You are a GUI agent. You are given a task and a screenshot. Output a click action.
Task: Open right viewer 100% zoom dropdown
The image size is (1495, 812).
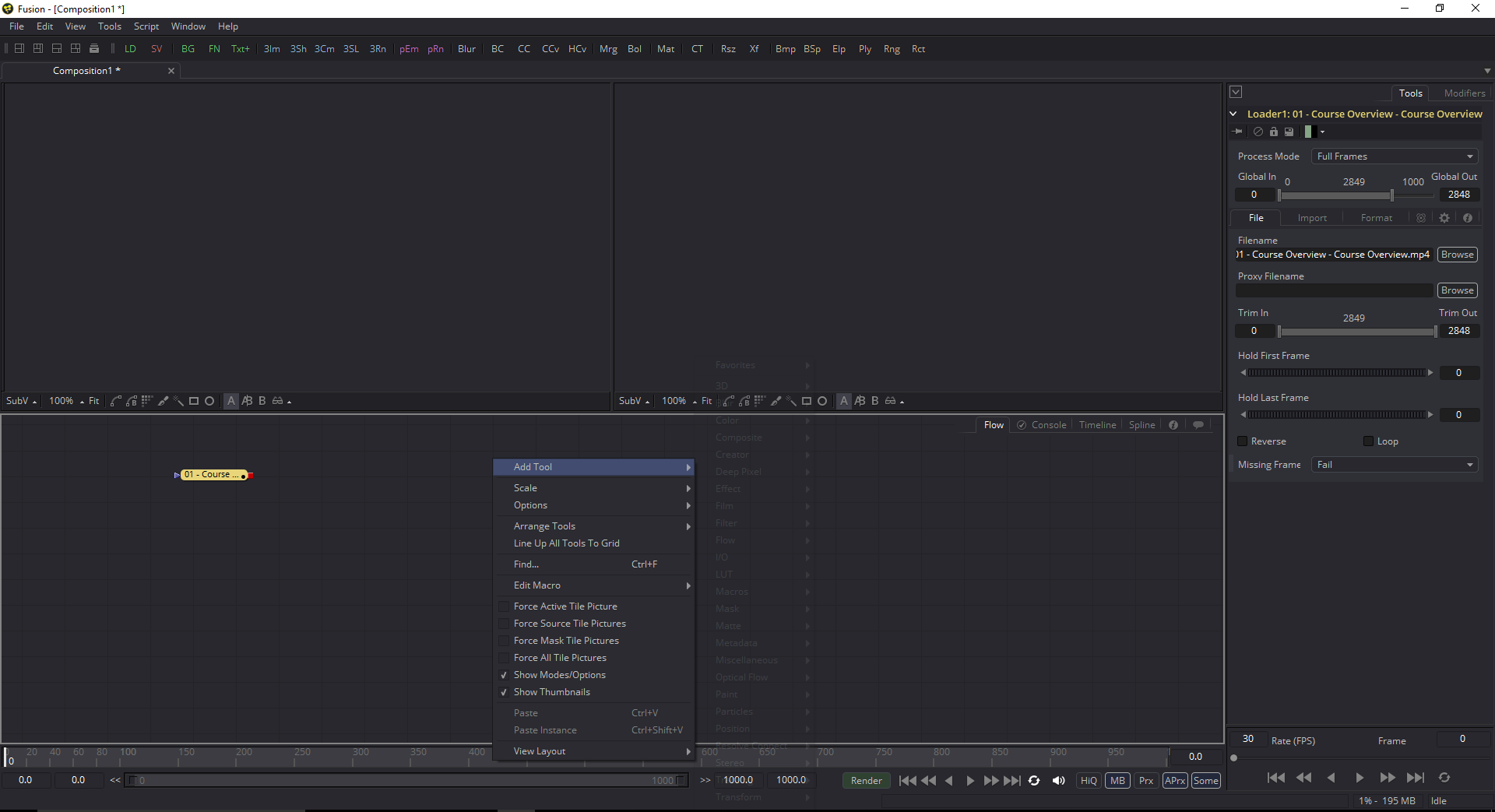[x=679, y=401]
